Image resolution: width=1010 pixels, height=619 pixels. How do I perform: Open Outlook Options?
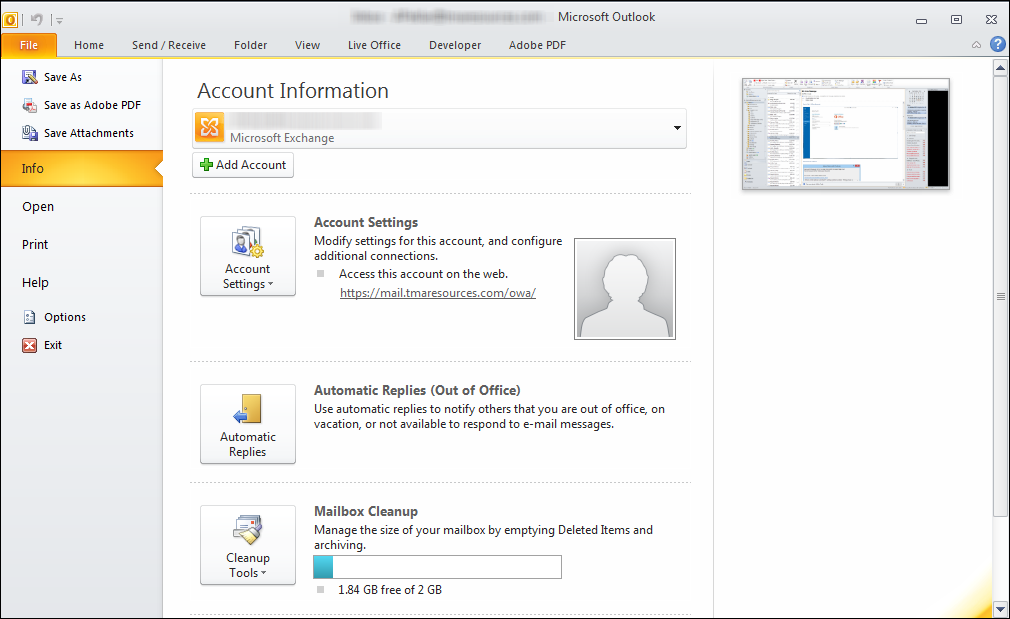(x=64, y=317)
